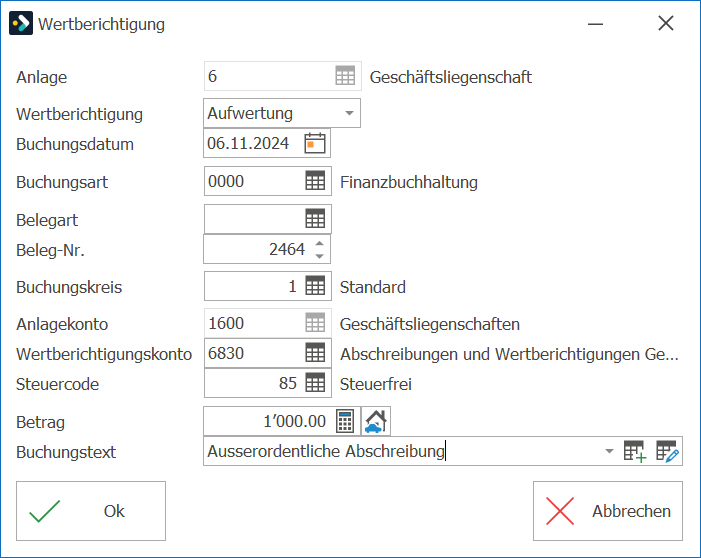The image size is (701, 558).
Task: Open the Buchungskreis lookup table icon
Action: pos(315,286)
